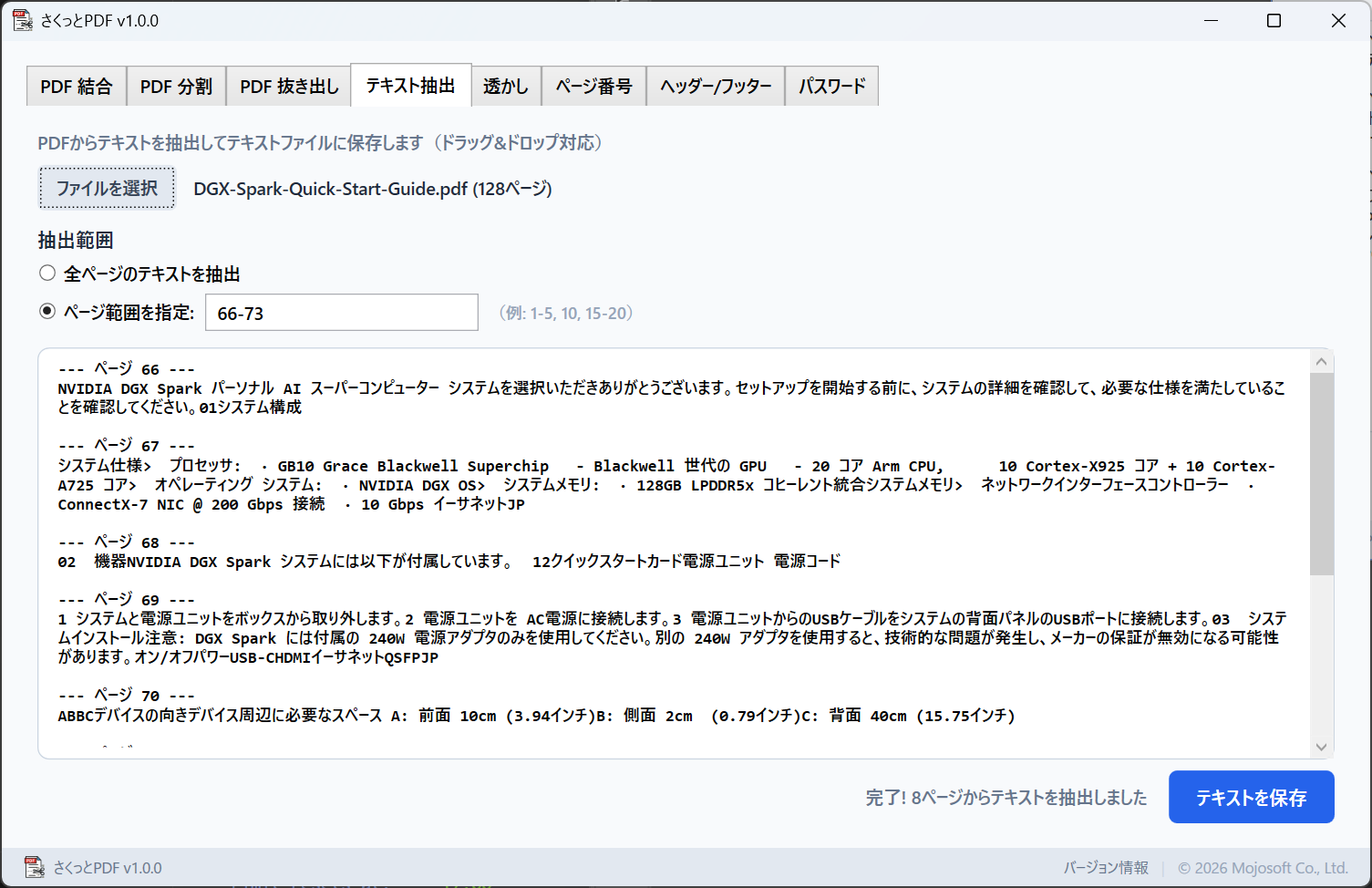Open the ページ番号 tab
This screenshot has width=1372, height=888.
[593, 85]
